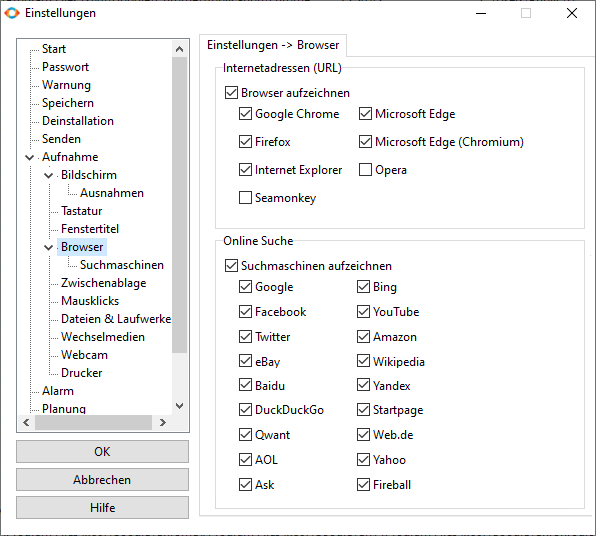Click the tree's vertical scrollbar thumb

click(x=179, y=205)
